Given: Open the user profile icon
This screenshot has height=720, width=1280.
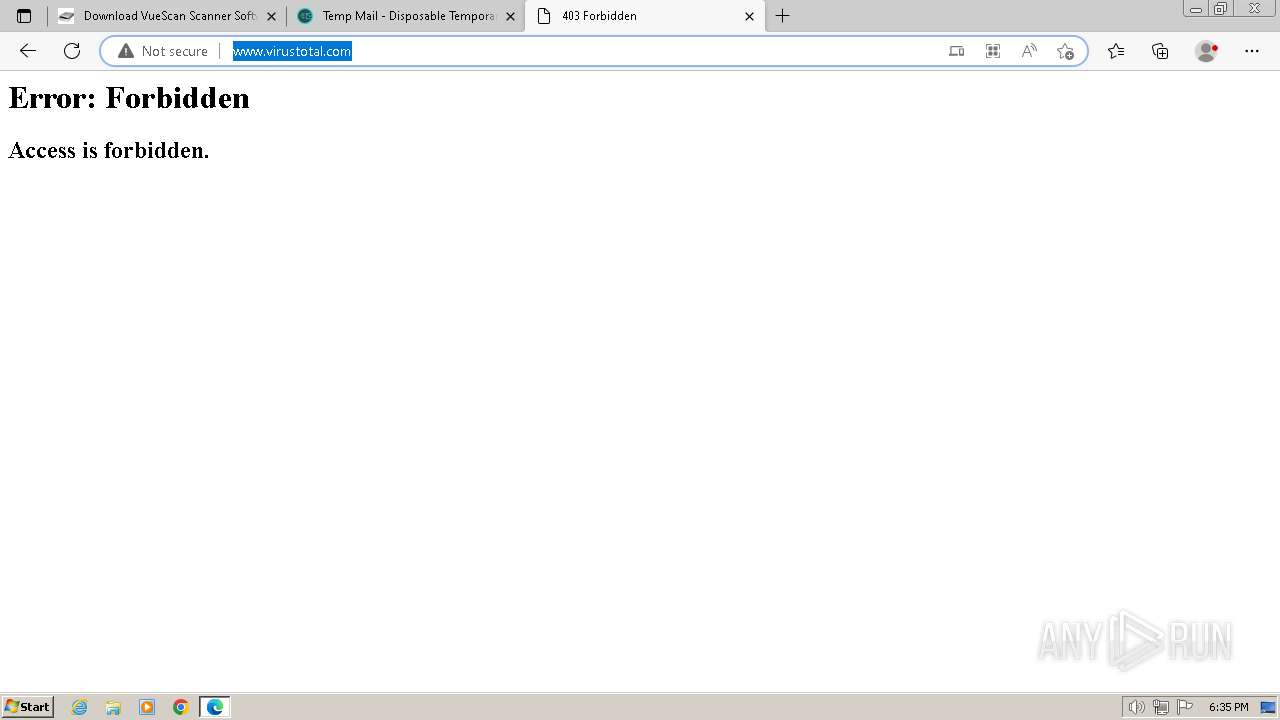Looking at the screenshot, I should point(1207,51).
